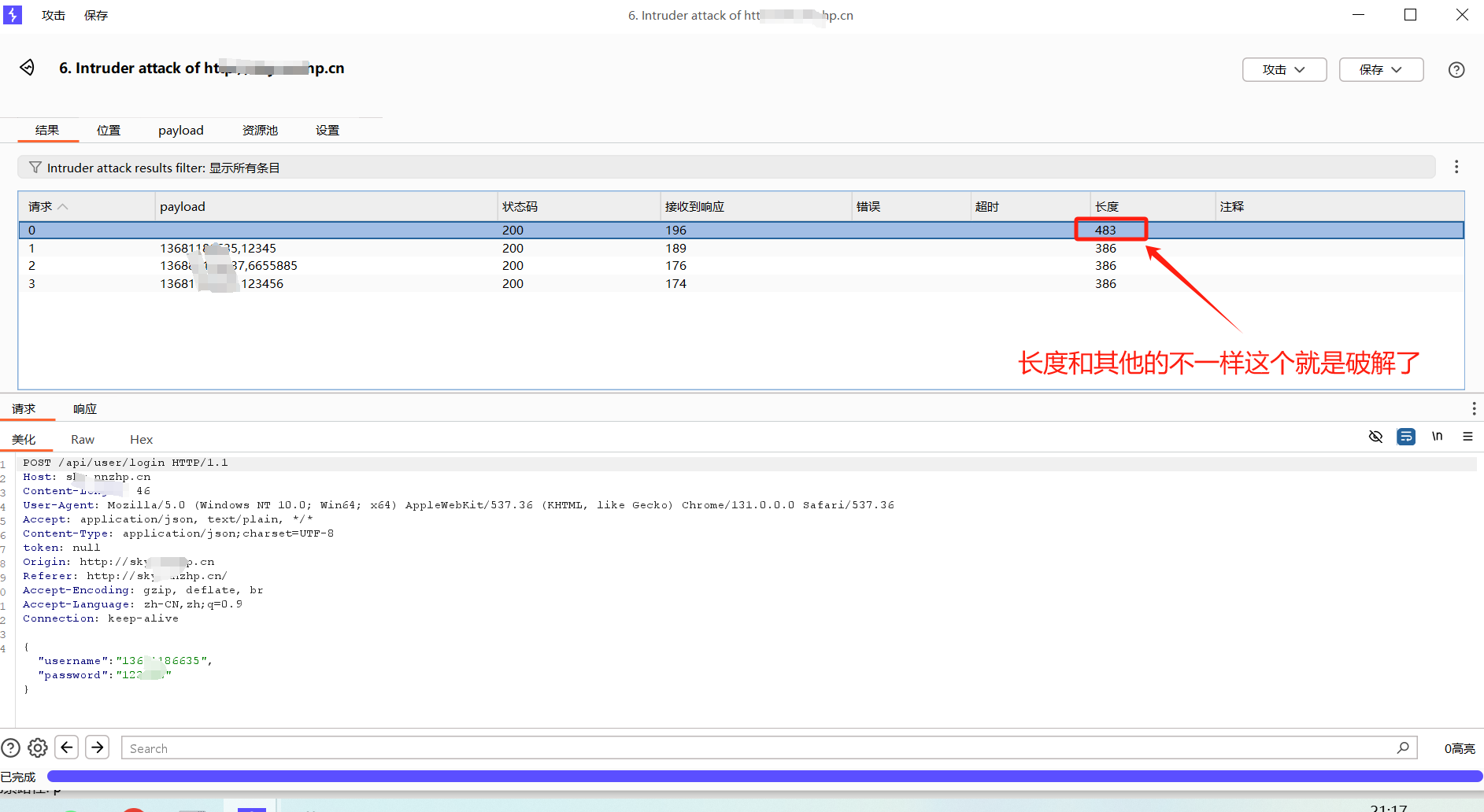Go to next search match arrow
The image size is (1484, 812).
tap(98, 747)
